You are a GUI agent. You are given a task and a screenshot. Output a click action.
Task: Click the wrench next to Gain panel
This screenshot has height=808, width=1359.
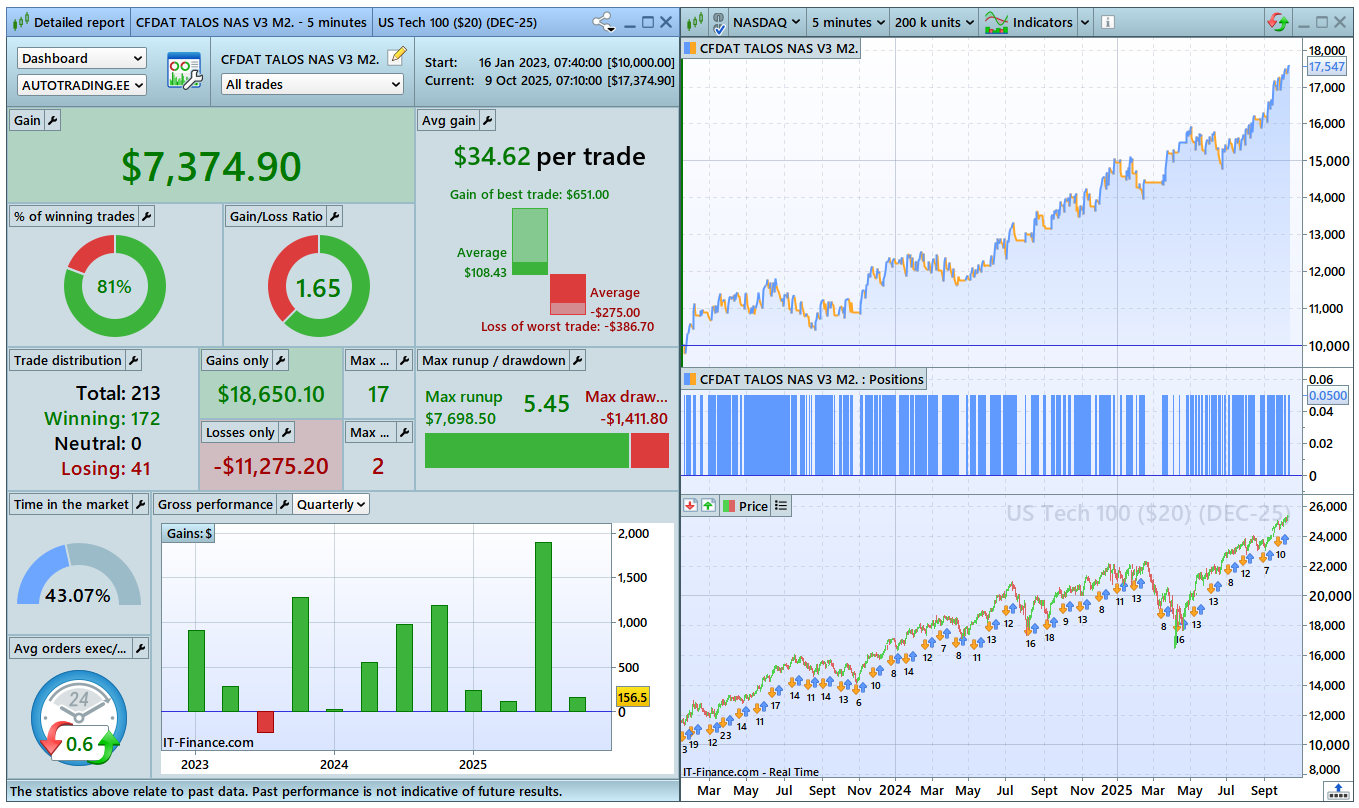tap(53, 121)
